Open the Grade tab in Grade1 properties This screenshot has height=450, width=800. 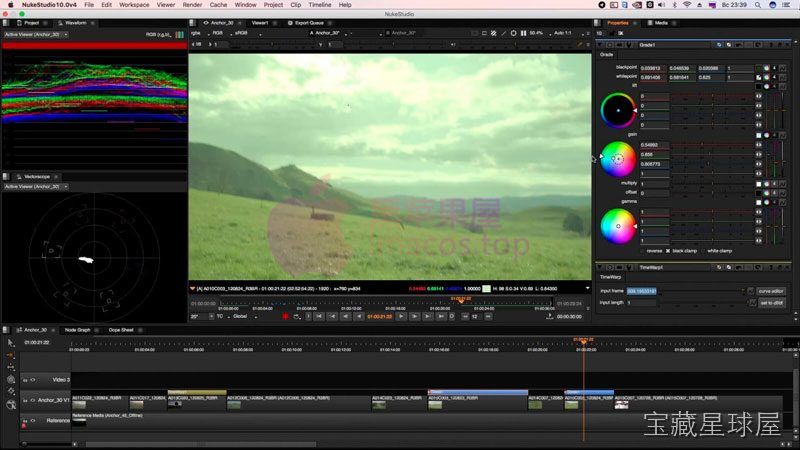[607, 55]
